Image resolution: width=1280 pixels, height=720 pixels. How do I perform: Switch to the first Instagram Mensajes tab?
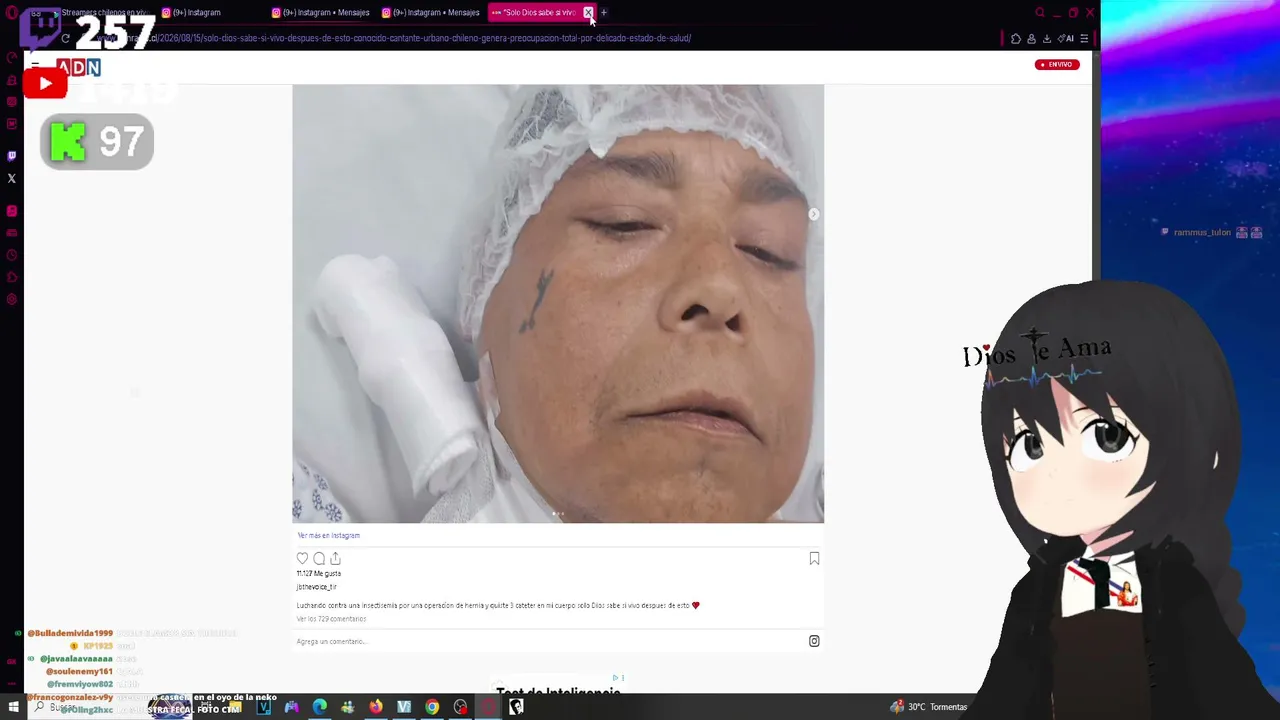(x=320, y=13)
